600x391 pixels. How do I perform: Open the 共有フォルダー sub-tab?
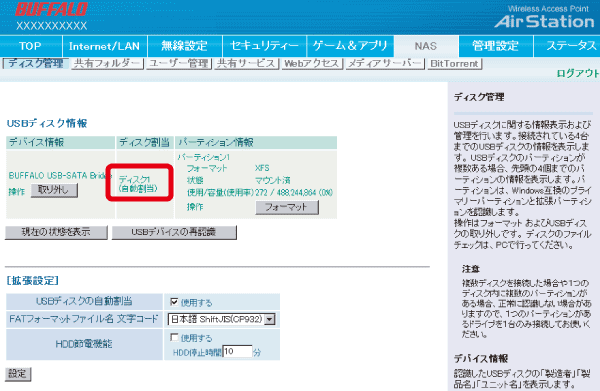point(107,64)
